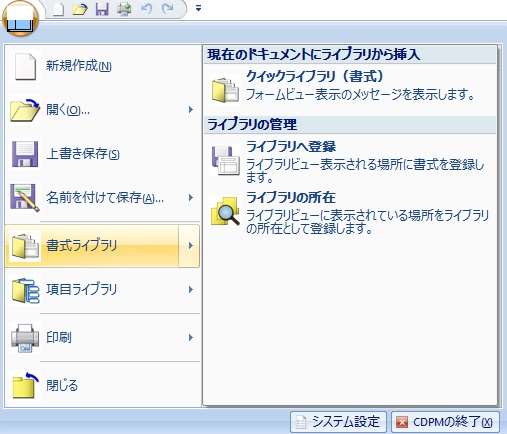Open the quick access toolbar customize dropdown
Image resolution: width=507 pixels, height=434 pixels.
(198, 9)
